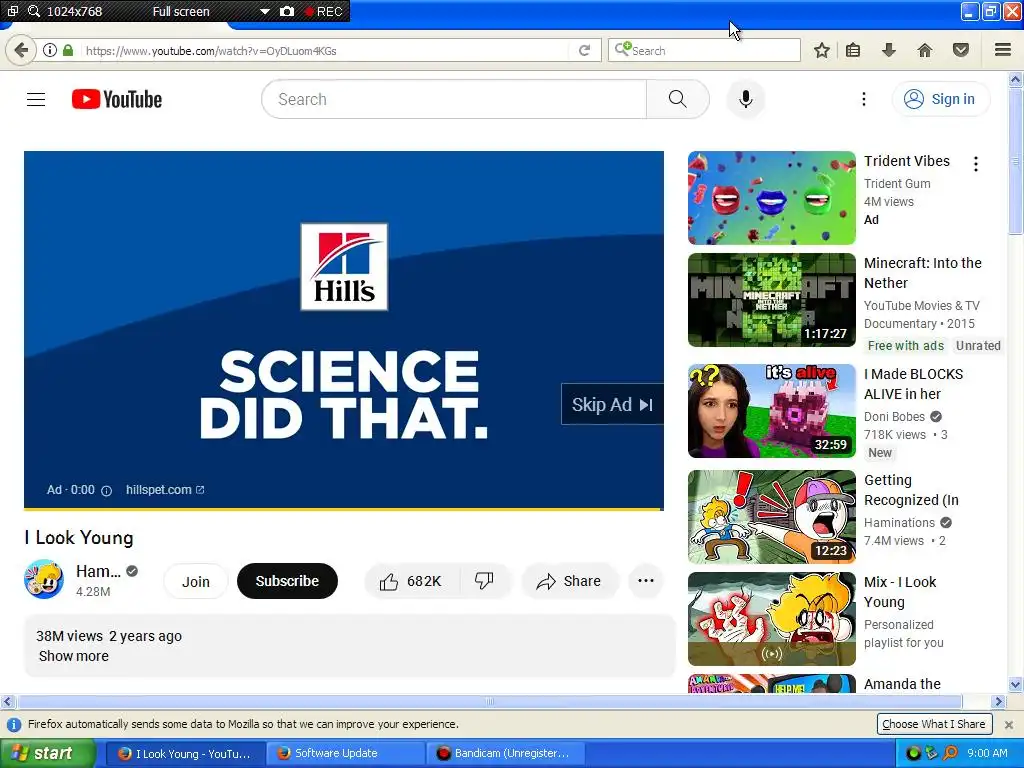Viewport: 1024px width, 768px height.
Task: Open the Firefox hamburger menu
Action: [x=1003, y=50]
